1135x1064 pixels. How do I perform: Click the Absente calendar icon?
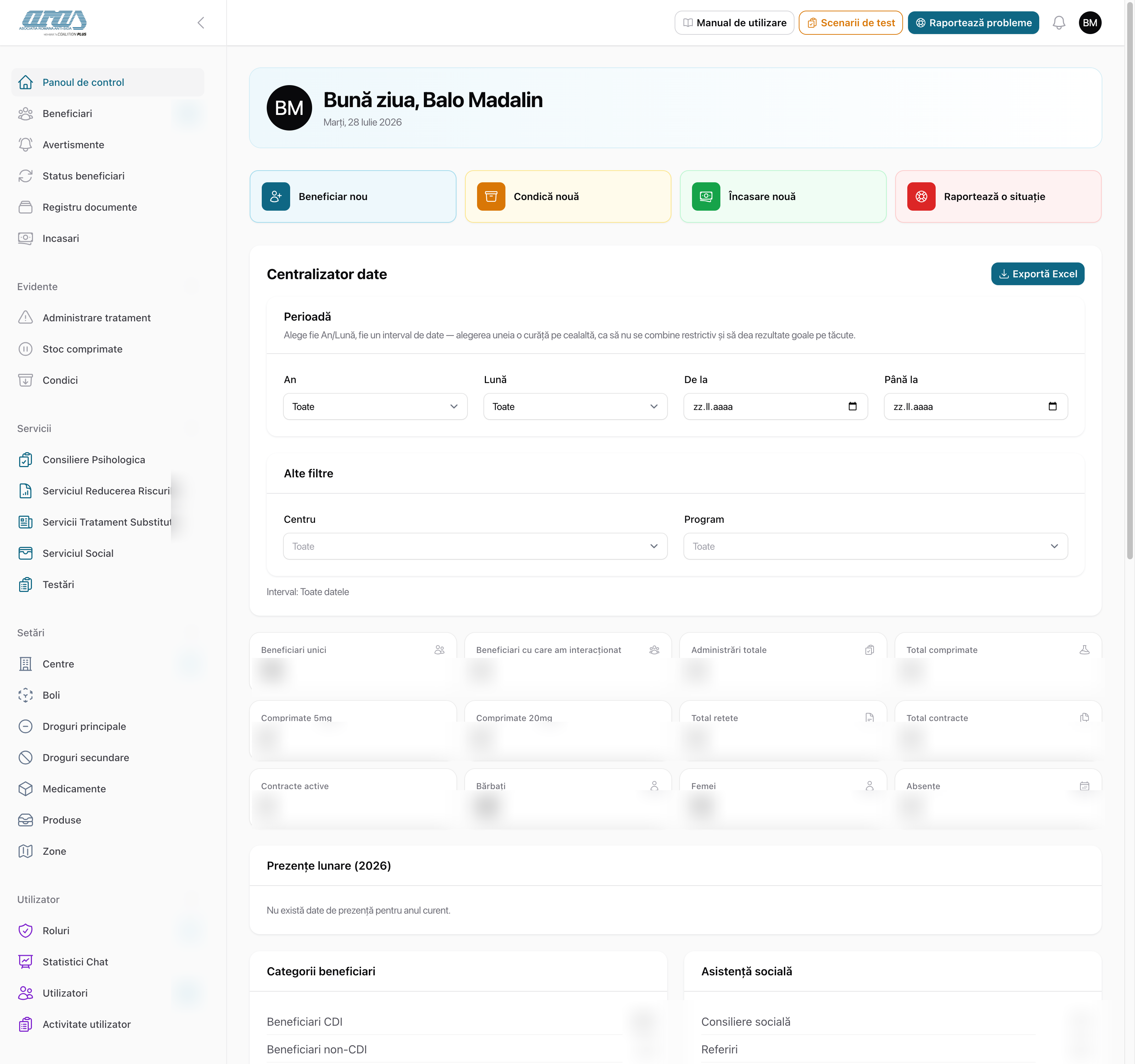point(1084,786)
